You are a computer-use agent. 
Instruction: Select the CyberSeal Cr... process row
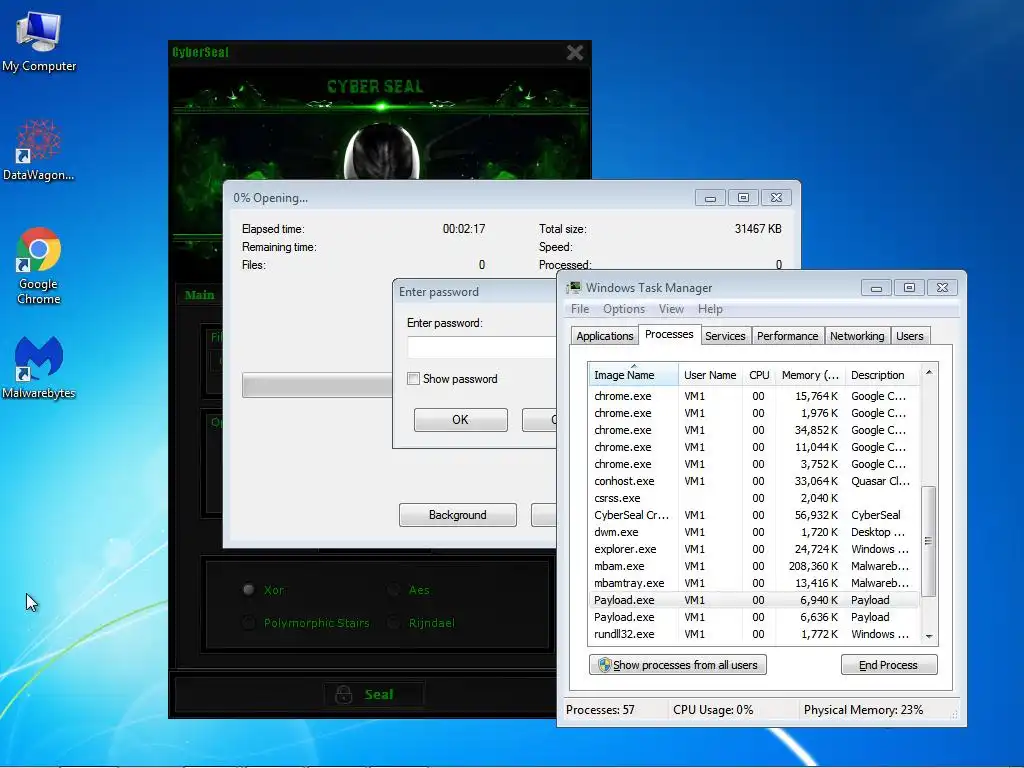click(x=753, y=515)
